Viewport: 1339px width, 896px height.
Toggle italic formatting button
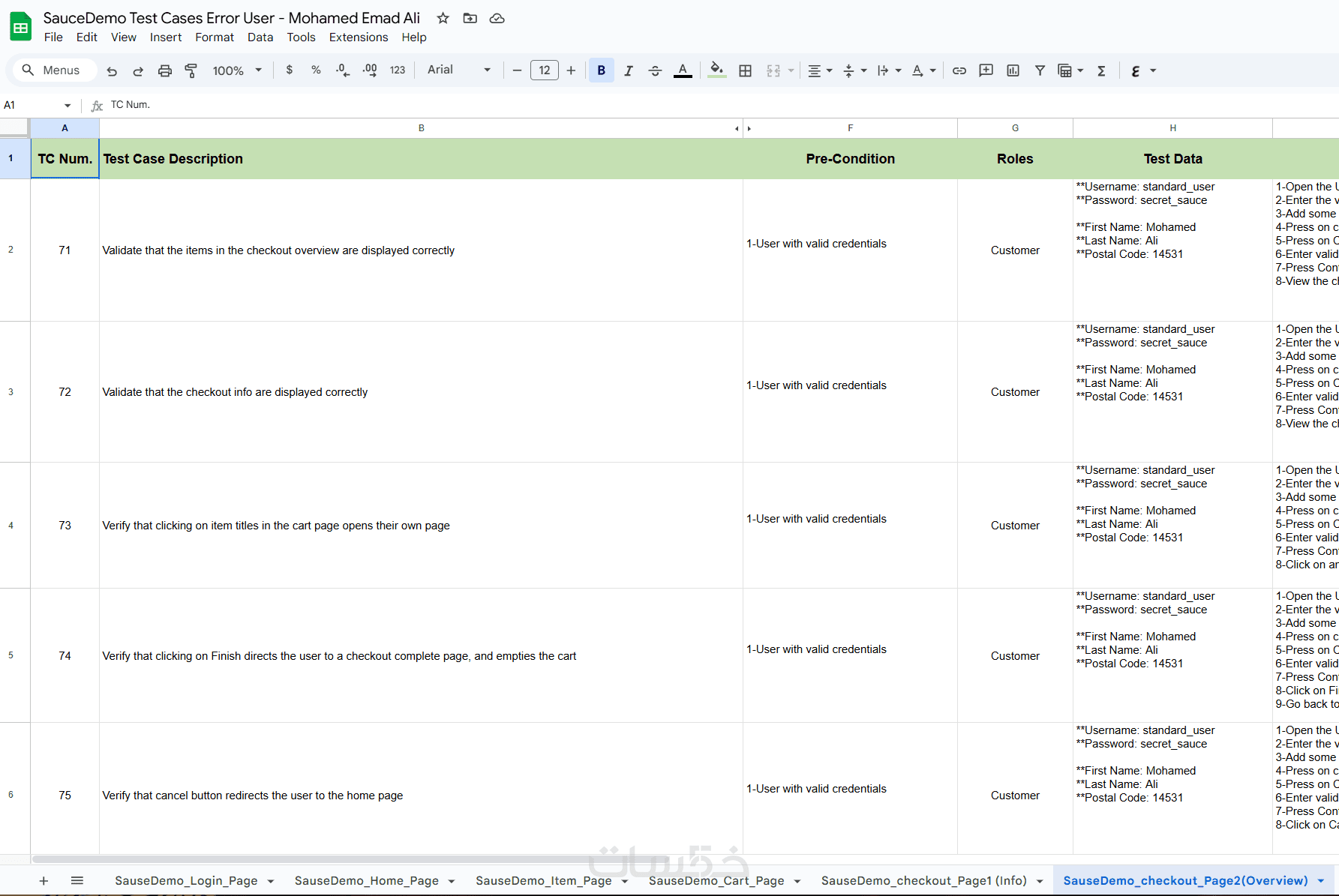tap(629, 70)
